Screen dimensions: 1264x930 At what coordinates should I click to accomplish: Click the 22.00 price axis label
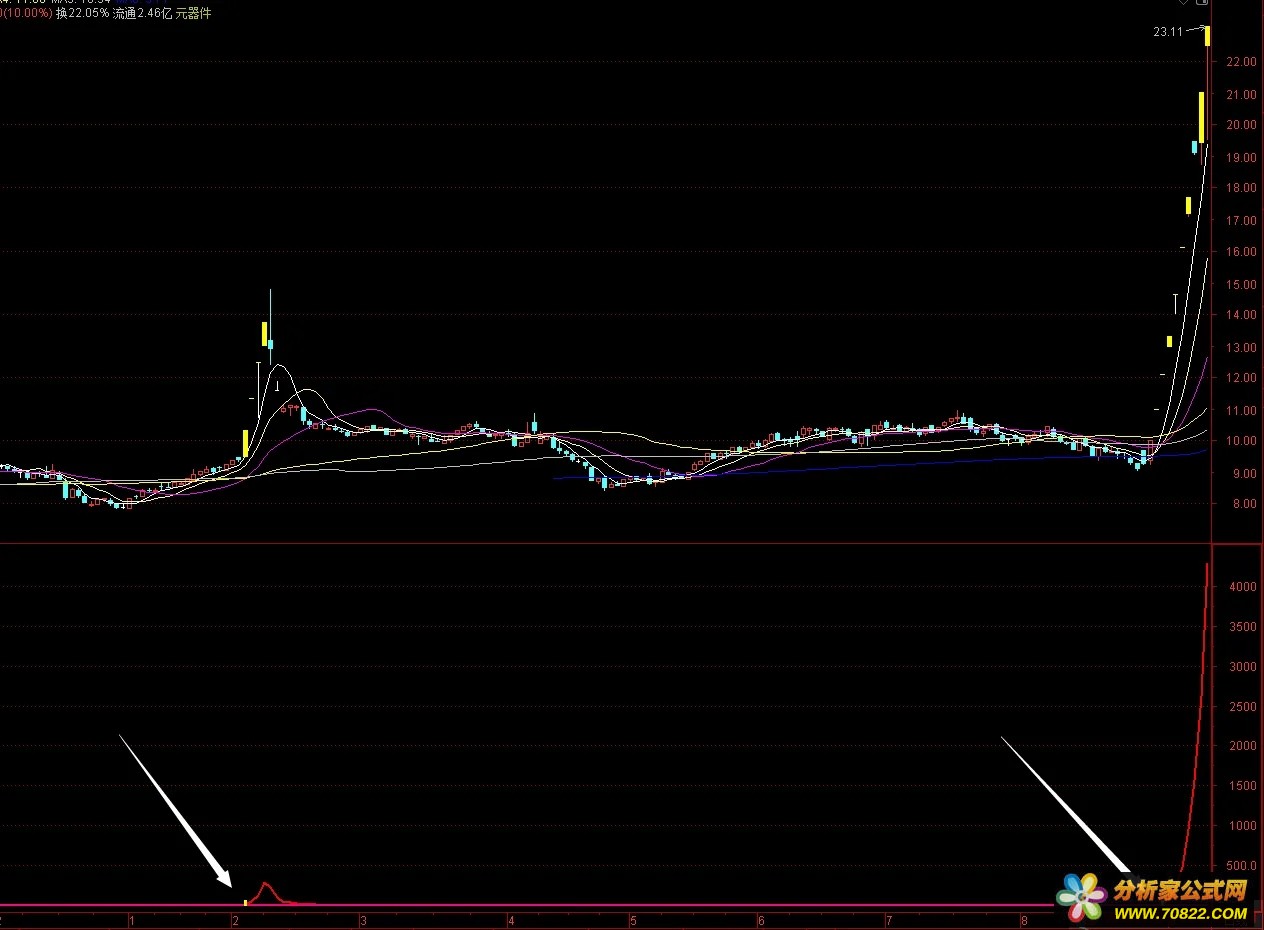tap(1241, 62)
